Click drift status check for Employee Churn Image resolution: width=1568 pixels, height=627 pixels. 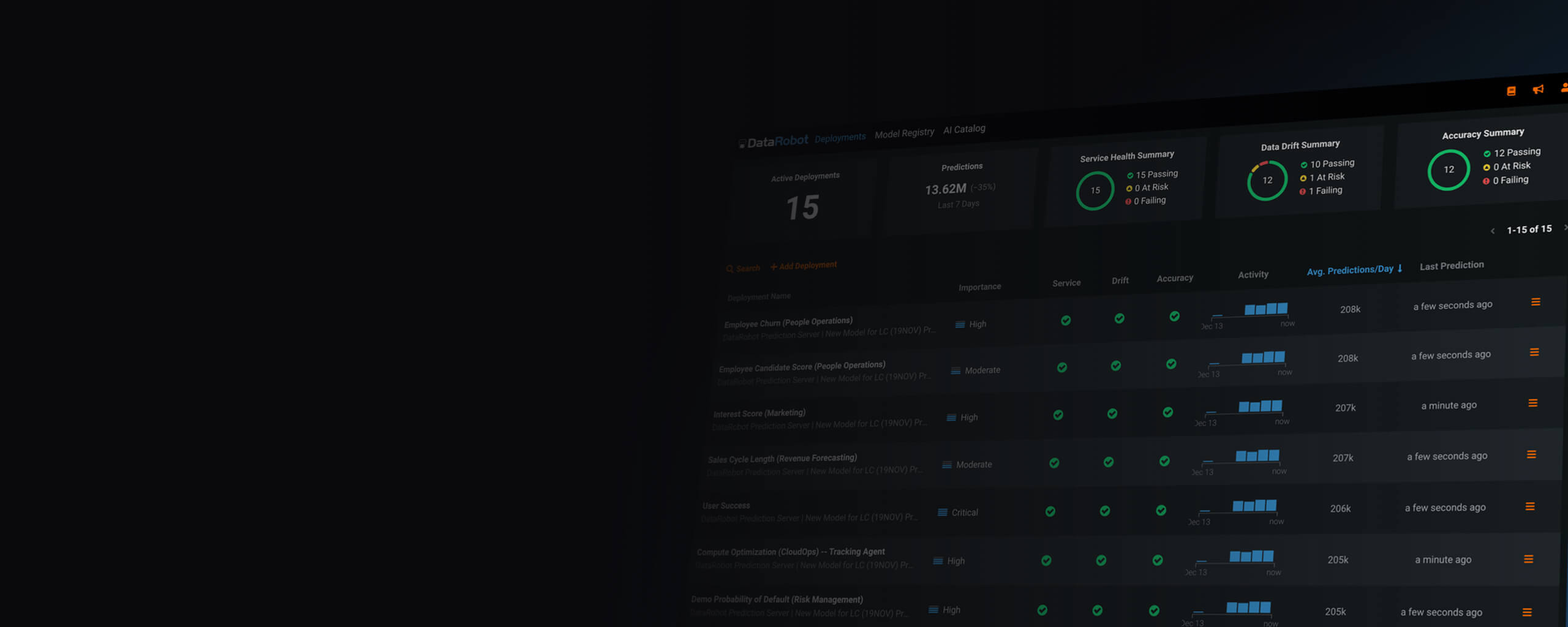pos(1120,318)
